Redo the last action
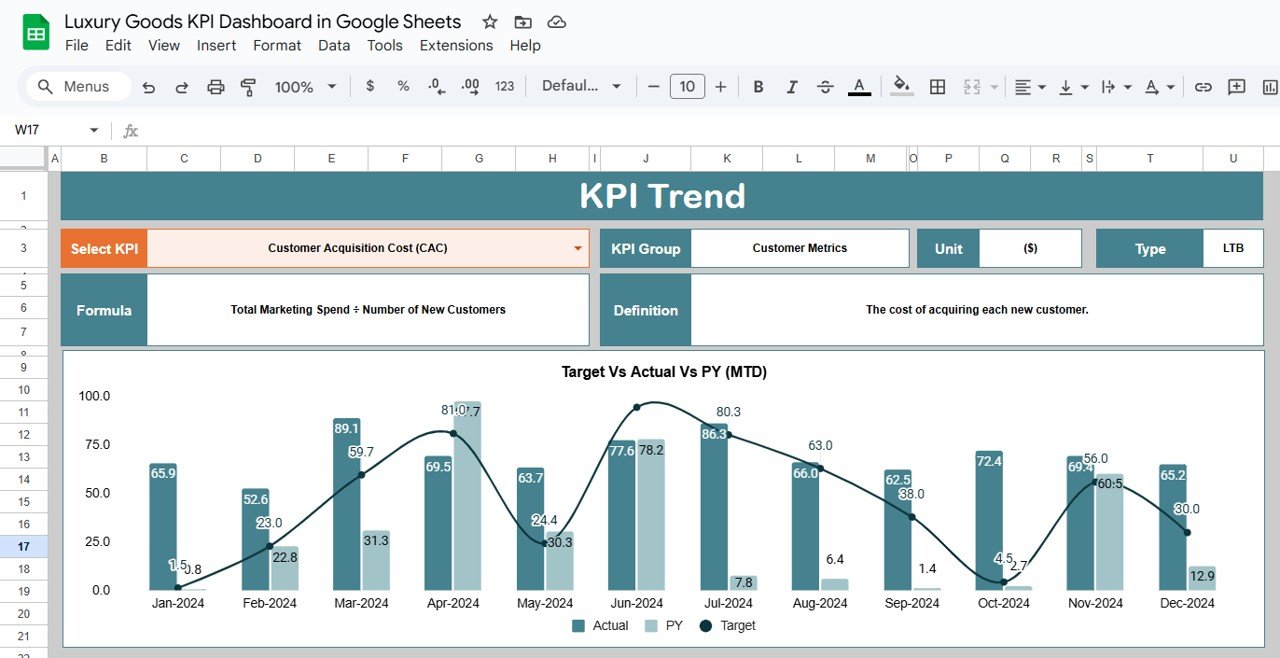The image size is (1280, 658). coord(182,87)
